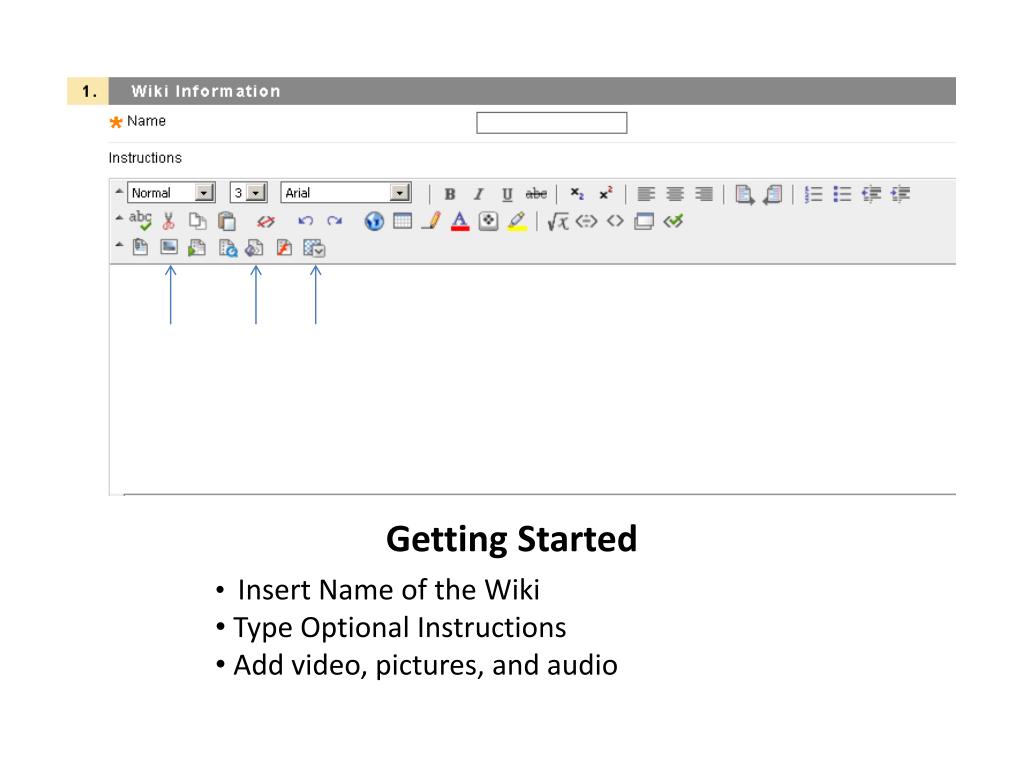Screen dimensions: 1024x768
Task: Click the numbered list button
Action: [814, 194]
